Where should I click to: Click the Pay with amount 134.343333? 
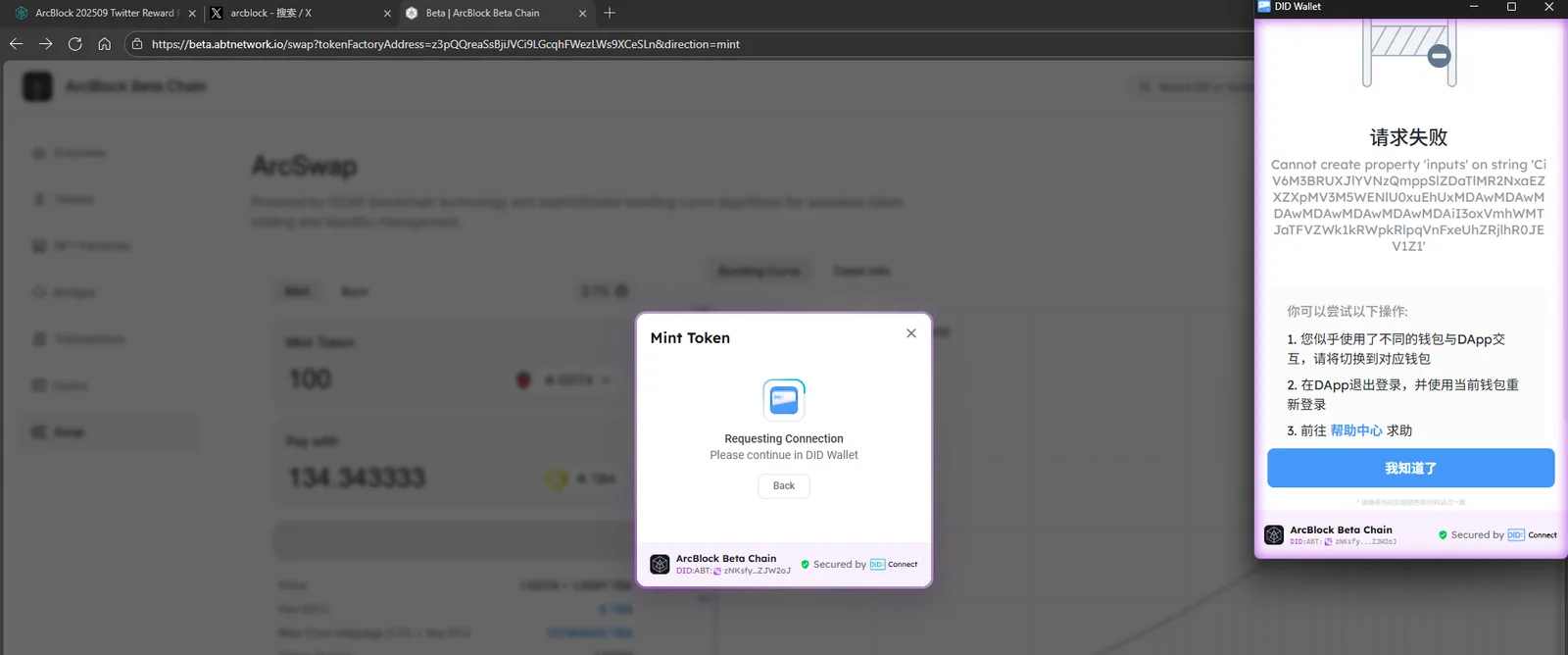[x=357, y=478]
